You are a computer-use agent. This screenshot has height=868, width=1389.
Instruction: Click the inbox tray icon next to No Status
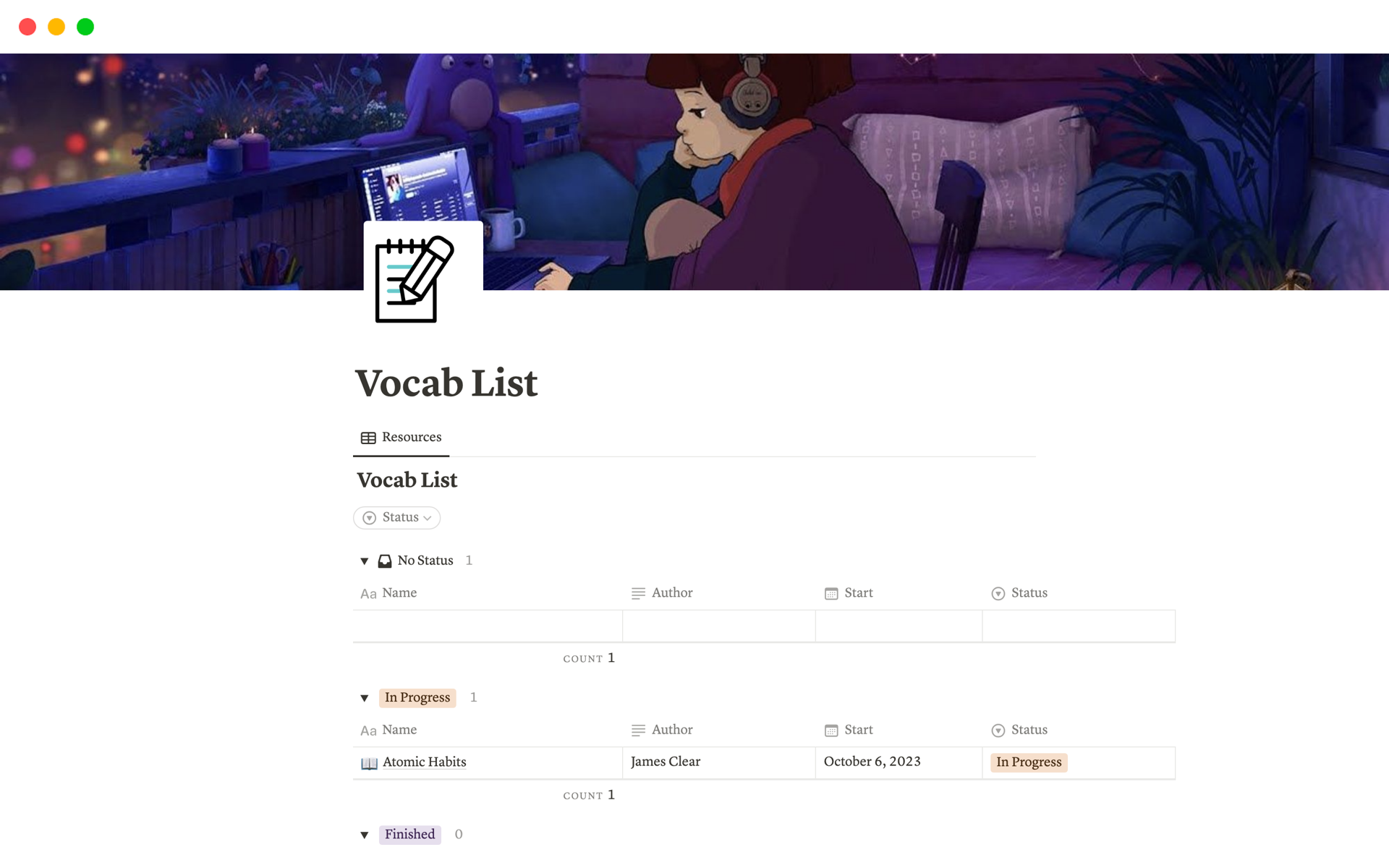point(385,561)
